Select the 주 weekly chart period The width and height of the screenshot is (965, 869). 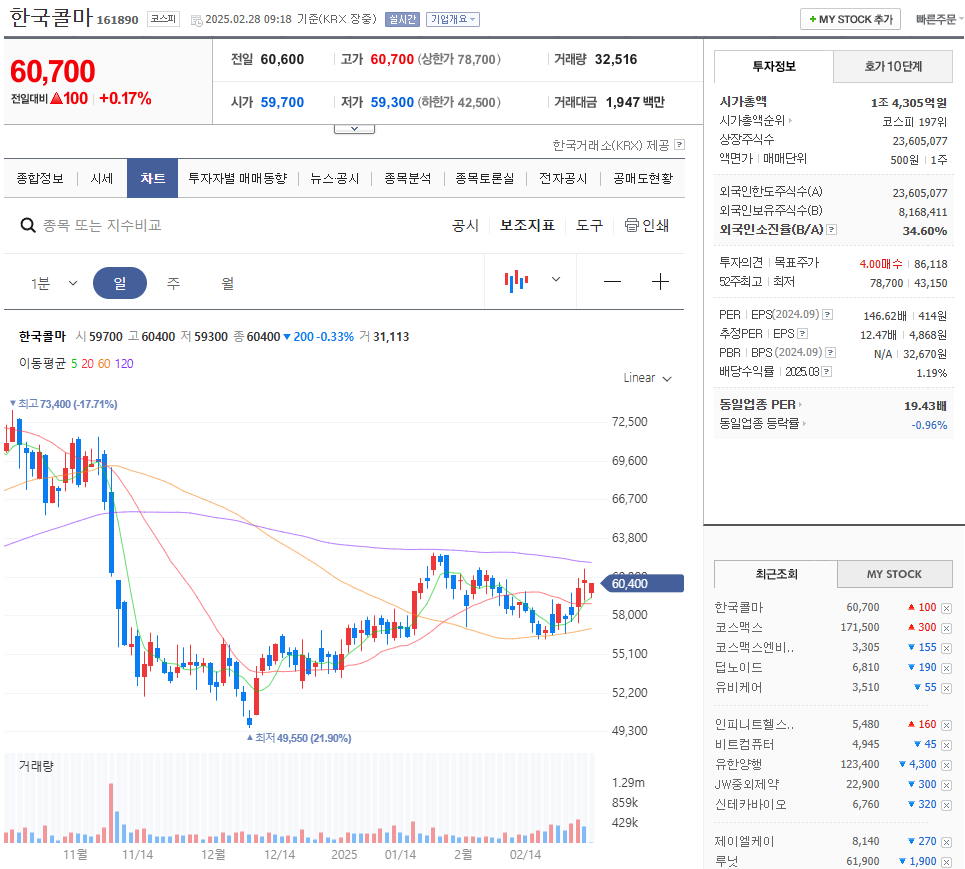[173, 283]
